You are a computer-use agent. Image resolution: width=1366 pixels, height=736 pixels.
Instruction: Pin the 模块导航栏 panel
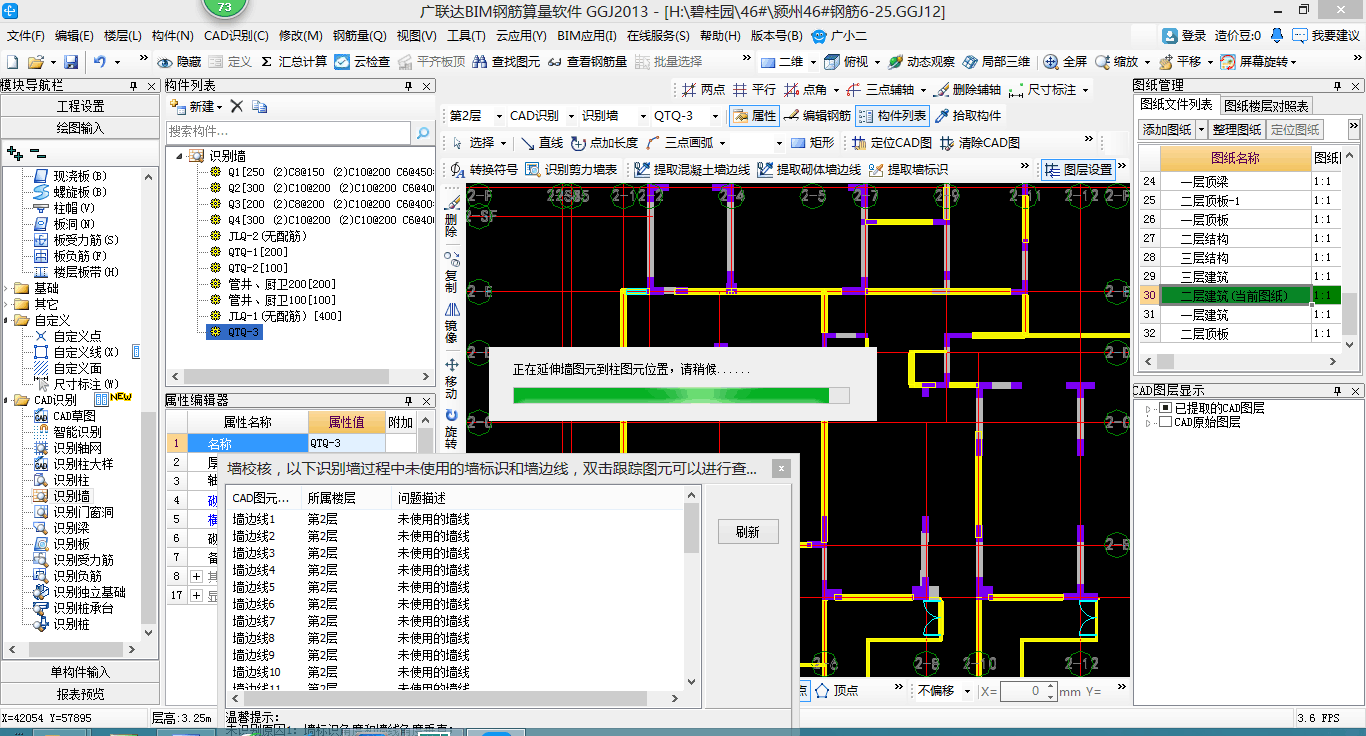134,85
